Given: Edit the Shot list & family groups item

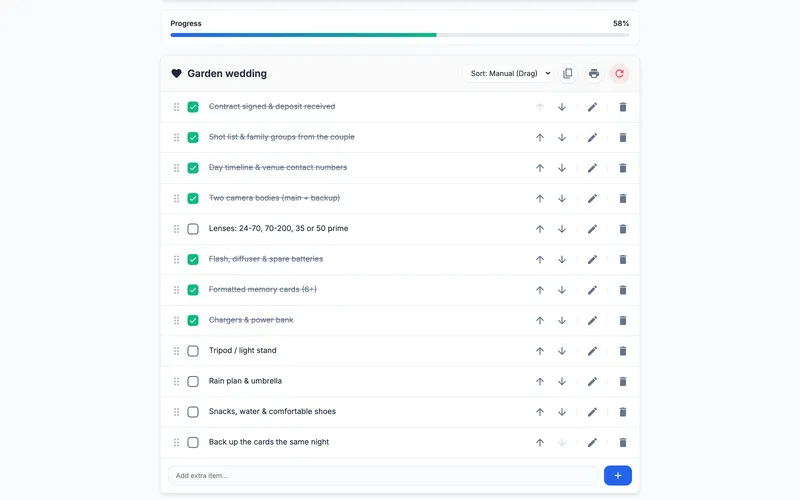Looking at the screenshot, I should click(592, 137).
